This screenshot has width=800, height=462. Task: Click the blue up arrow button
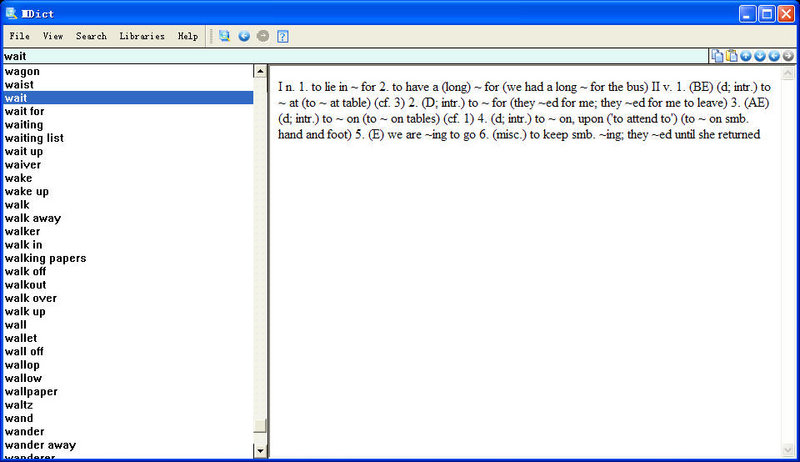(746, 56)
